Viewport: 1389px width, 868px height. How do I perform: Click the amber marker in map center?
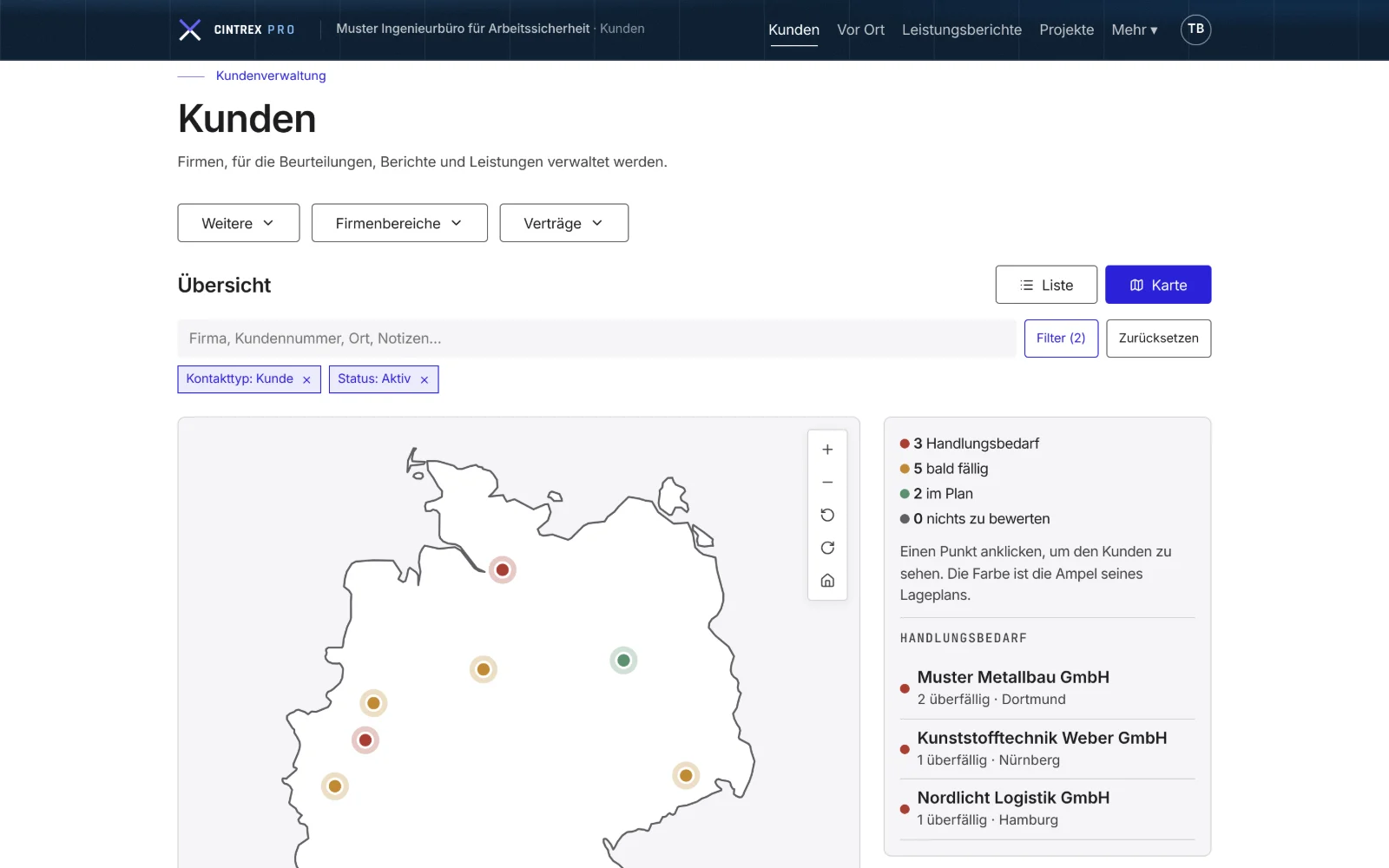[484, 669]
